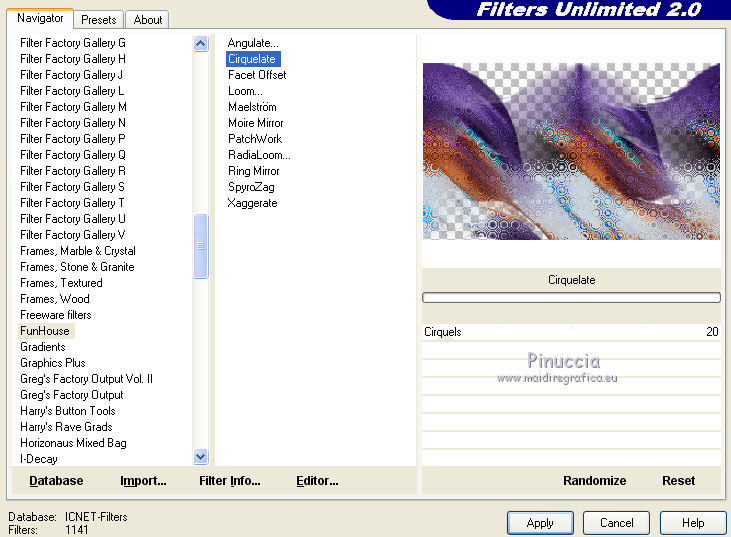This screenshot has width=731, height=537.
Task: Click the category list scroll down arrow
Action: [200, 456]
